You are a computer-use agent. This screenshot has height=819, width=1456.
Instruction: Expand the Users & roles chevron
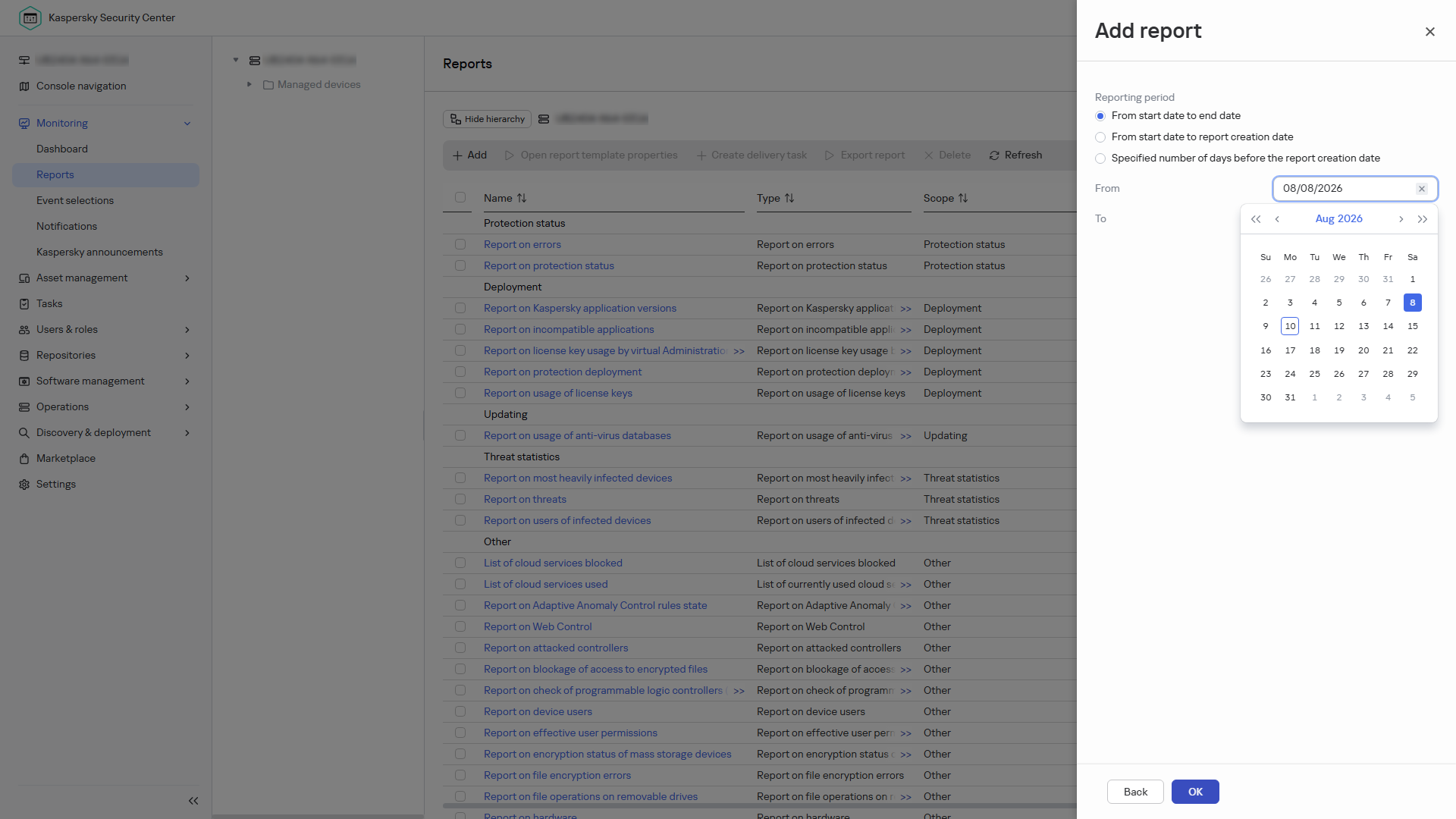coord(187,330)
